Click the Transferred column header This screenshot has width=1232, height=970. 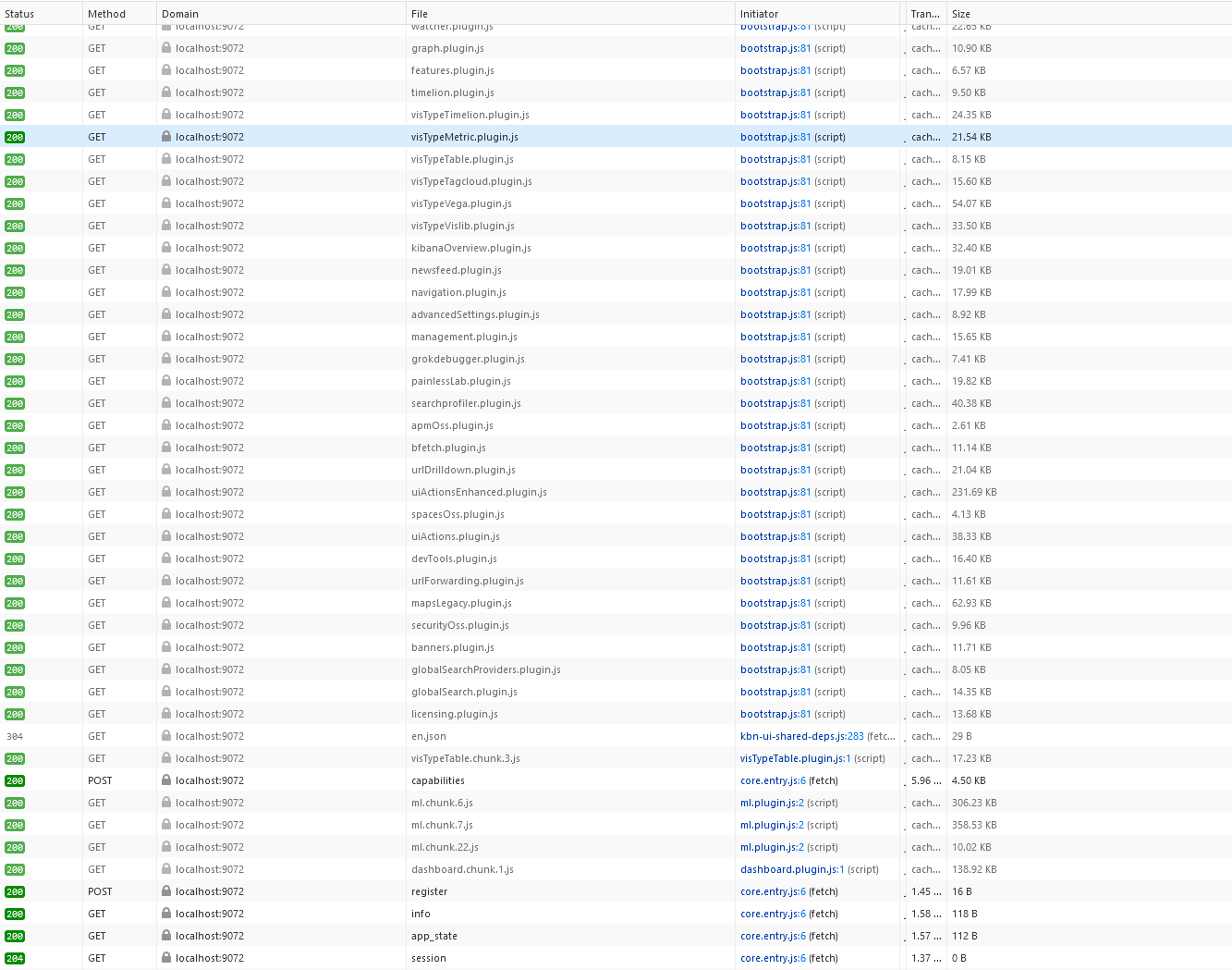(x=925, y=14)
